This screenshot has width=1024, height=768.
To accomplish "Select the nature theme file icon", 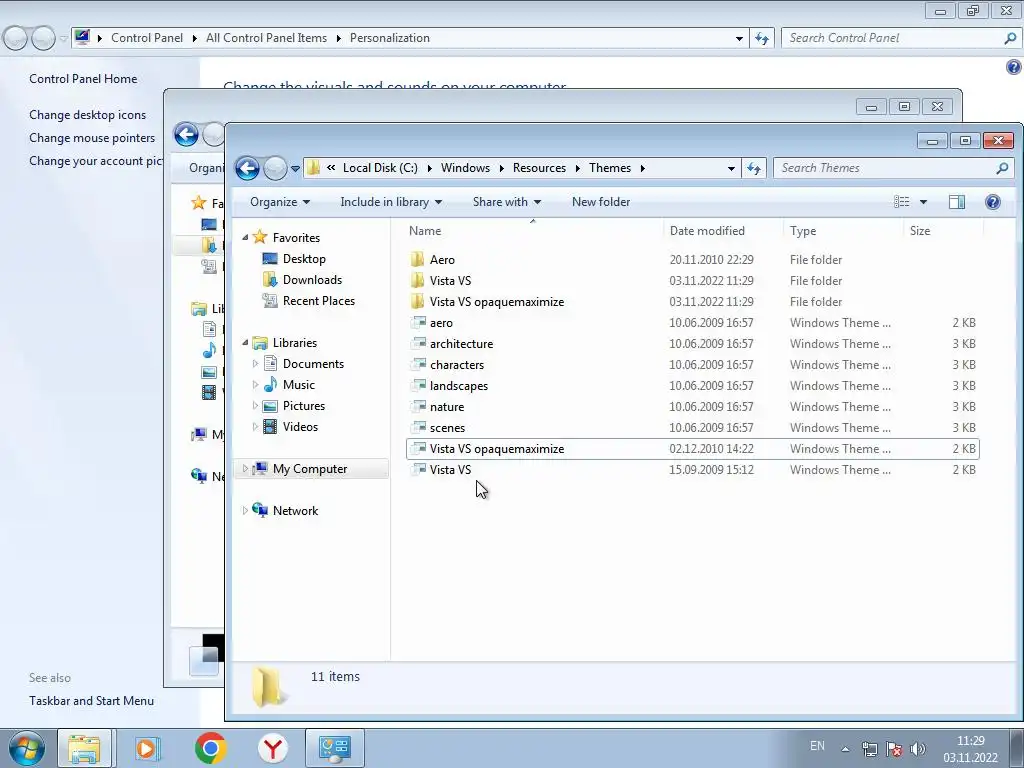I will pyautogui.click(x=418, y=406).
